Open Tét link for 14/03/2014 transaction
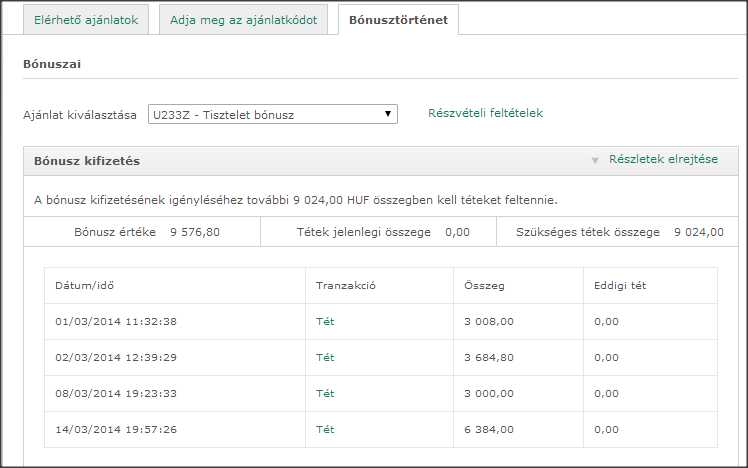Image resolution: width=748 pixels, height=468 pixels. 325,429
